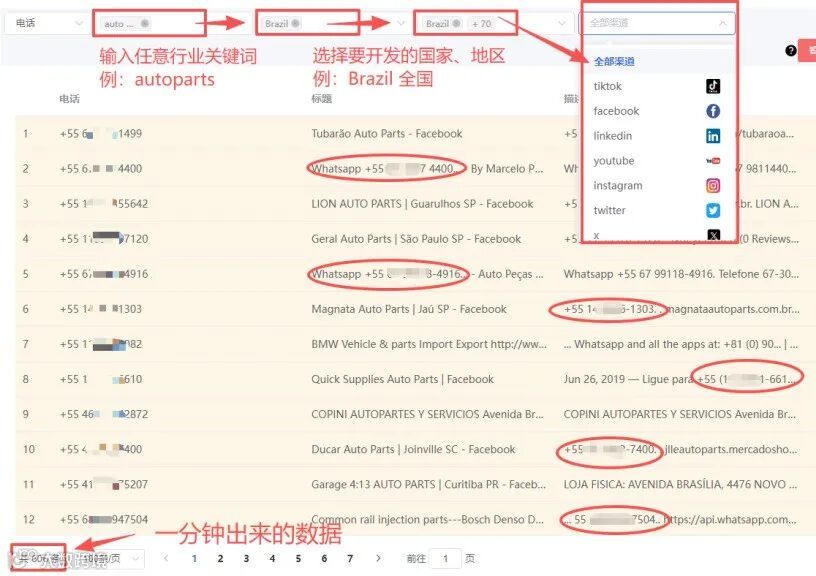Go to page 1

(194, 559)
